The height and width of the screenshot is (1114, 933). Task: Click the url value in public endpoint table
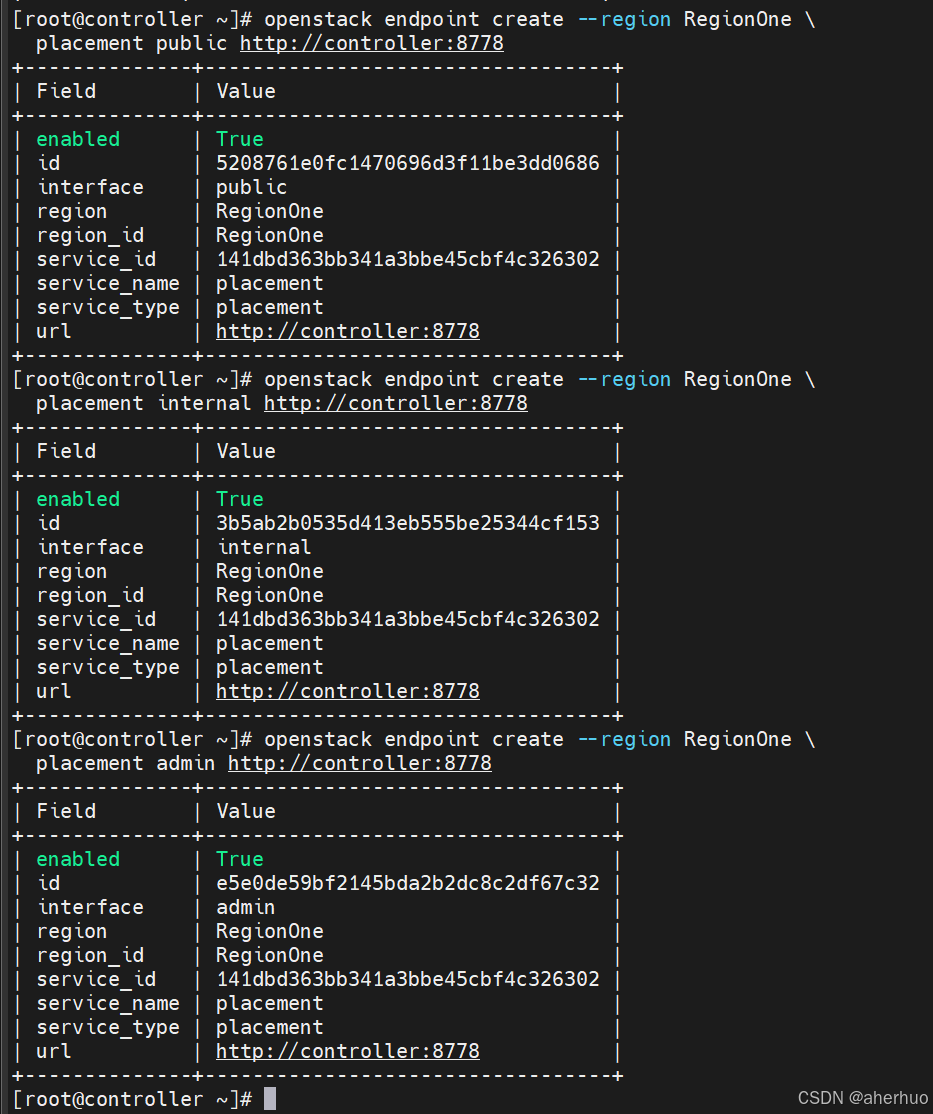pos(347,332)
